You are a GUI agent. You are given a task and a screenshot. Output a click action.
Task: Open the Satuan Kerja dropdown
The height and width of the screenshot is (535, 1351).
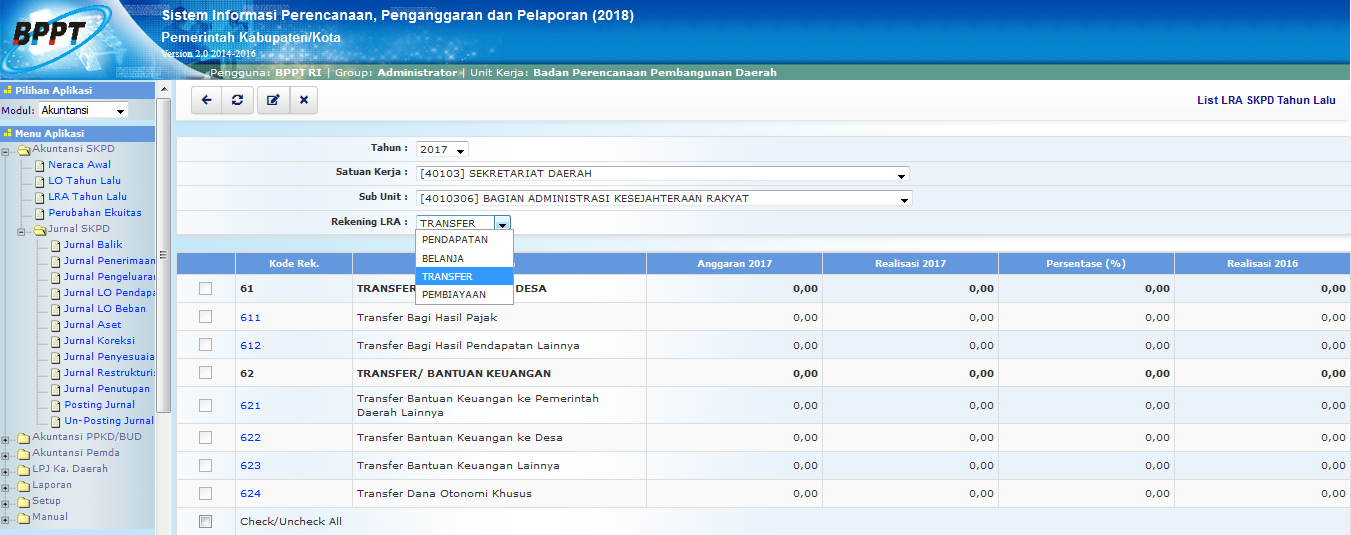coord(662,174)
